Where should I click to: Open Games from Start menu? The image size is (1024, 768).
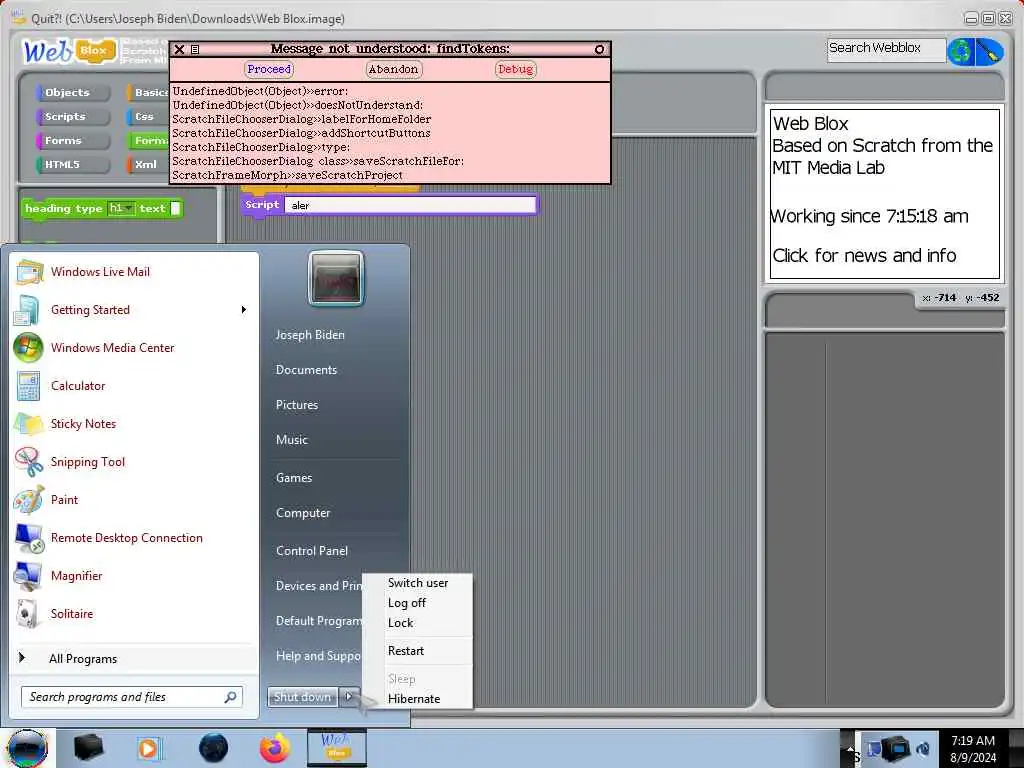pyautogui.click(x=294, y=478)
